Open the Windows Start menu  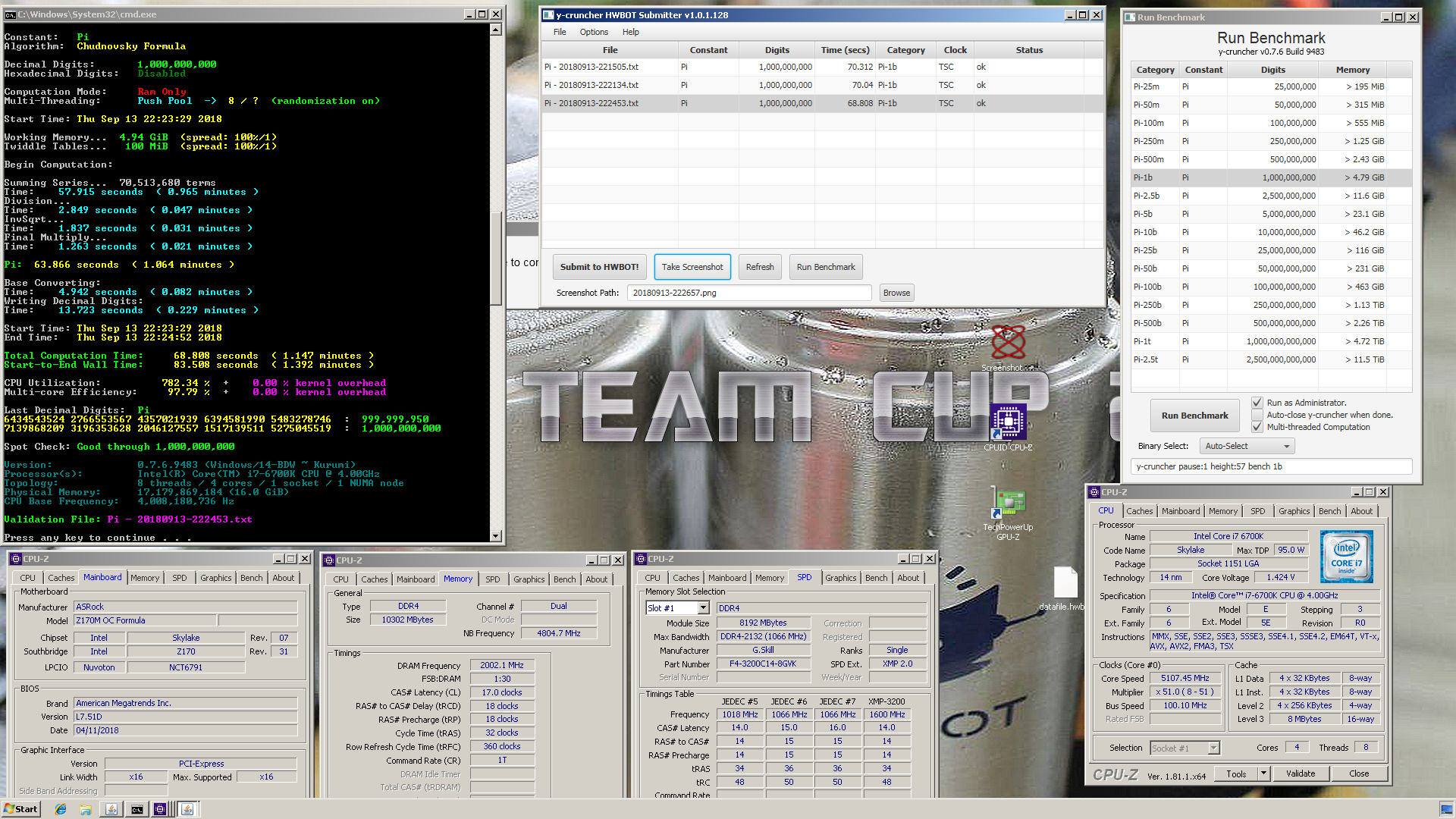point(21,809)
